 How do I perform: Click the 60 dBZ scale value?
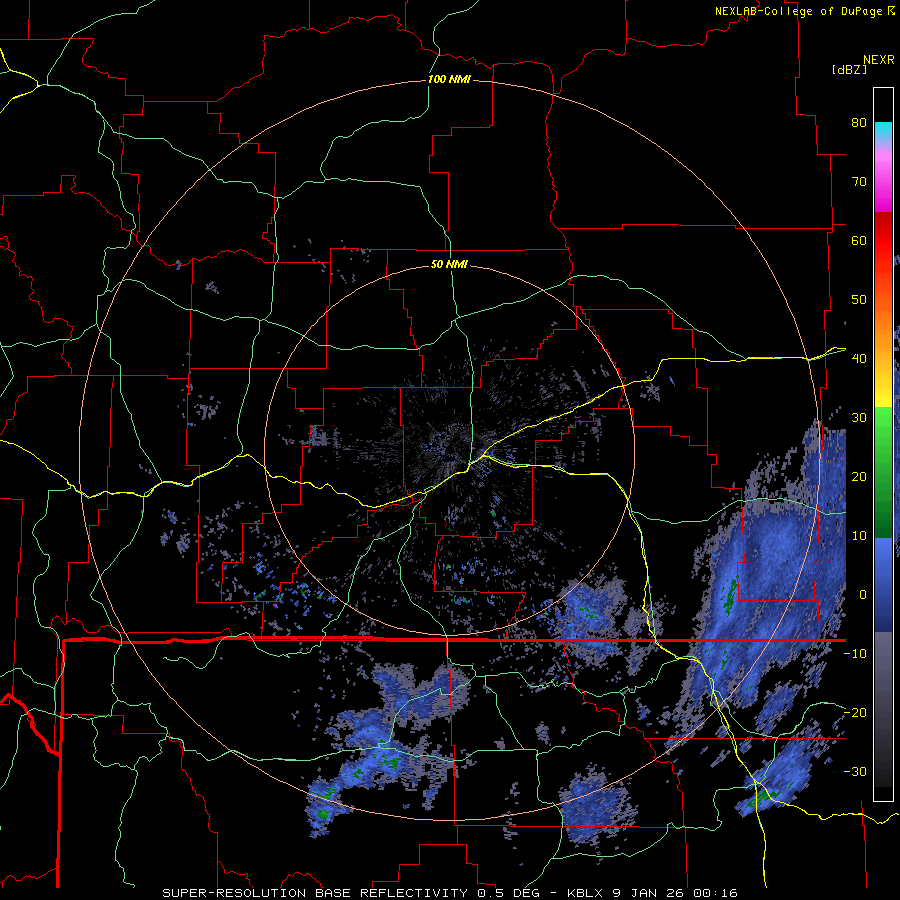[x=859, y=240]
